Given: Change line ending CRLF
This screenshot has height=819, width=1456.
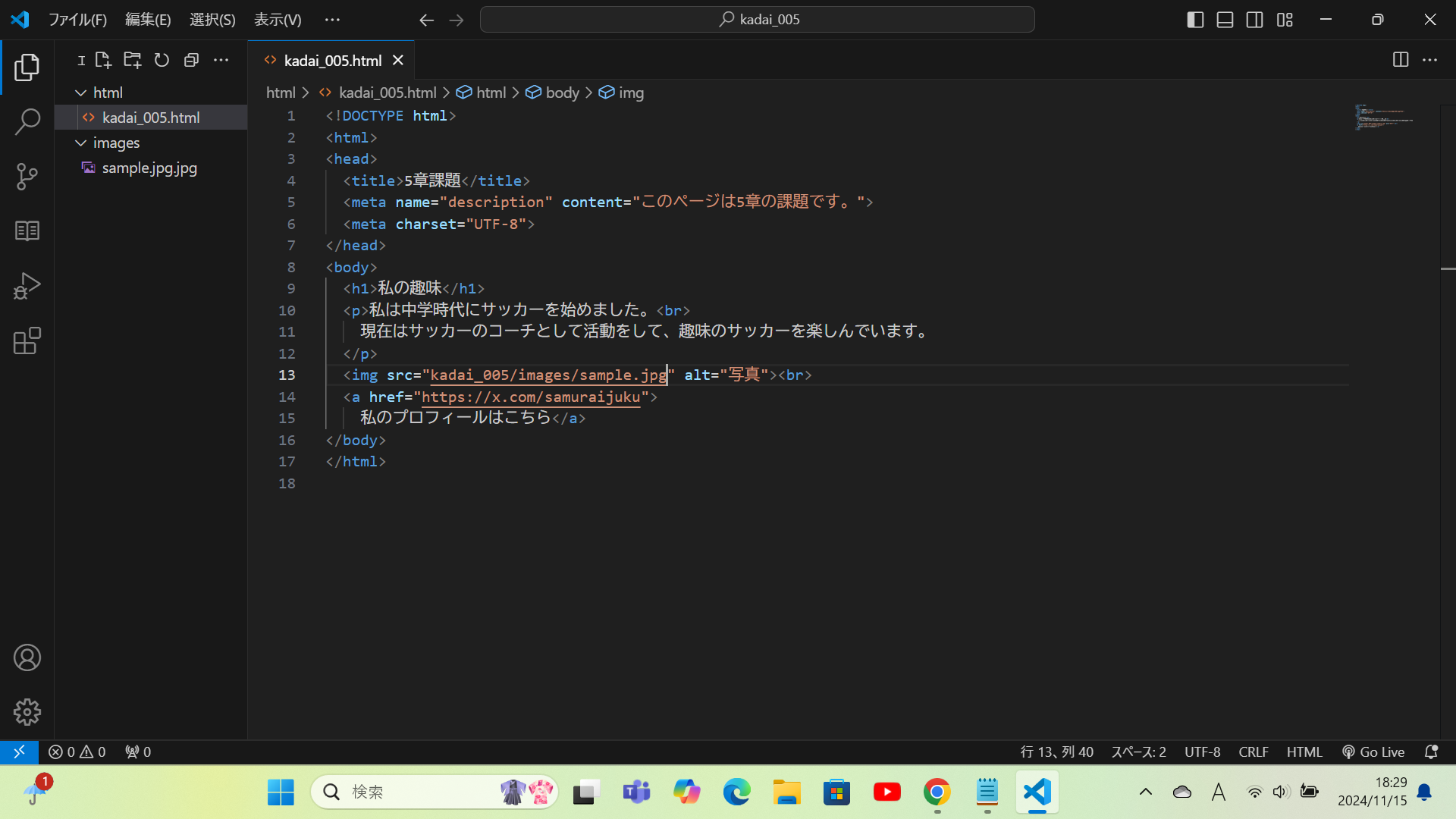Looking at the screenshot, I should (1254, 752).
